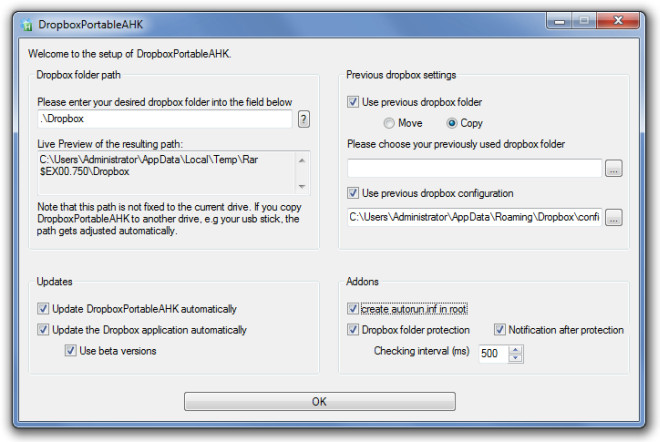The width and height of the screenshot is (660, 442).
Task: Increase checking interval with up arrow
Action: [x=515, y=349]
